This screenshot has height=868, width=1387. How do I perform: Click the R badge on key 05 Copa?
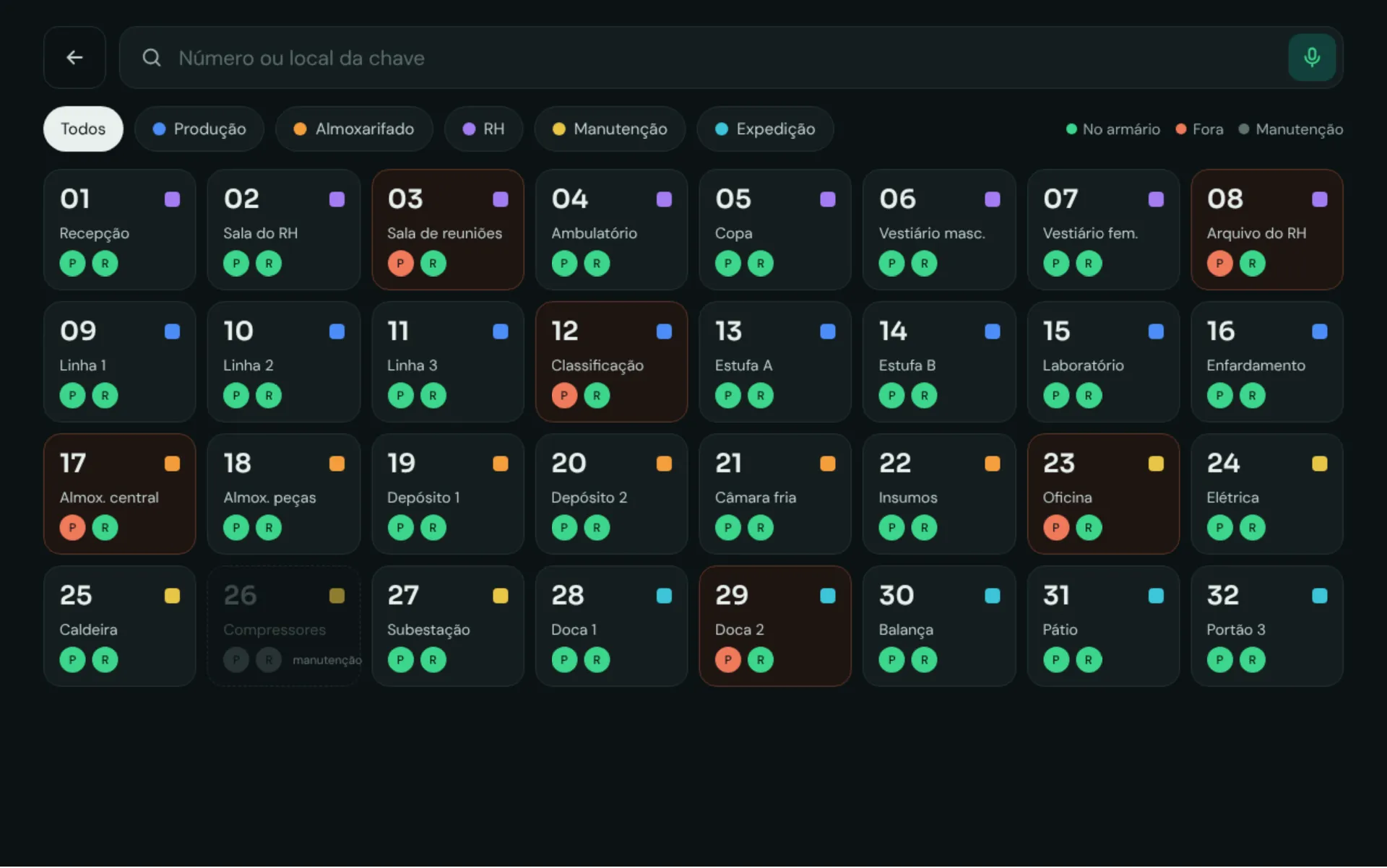(x=760, y=264)
